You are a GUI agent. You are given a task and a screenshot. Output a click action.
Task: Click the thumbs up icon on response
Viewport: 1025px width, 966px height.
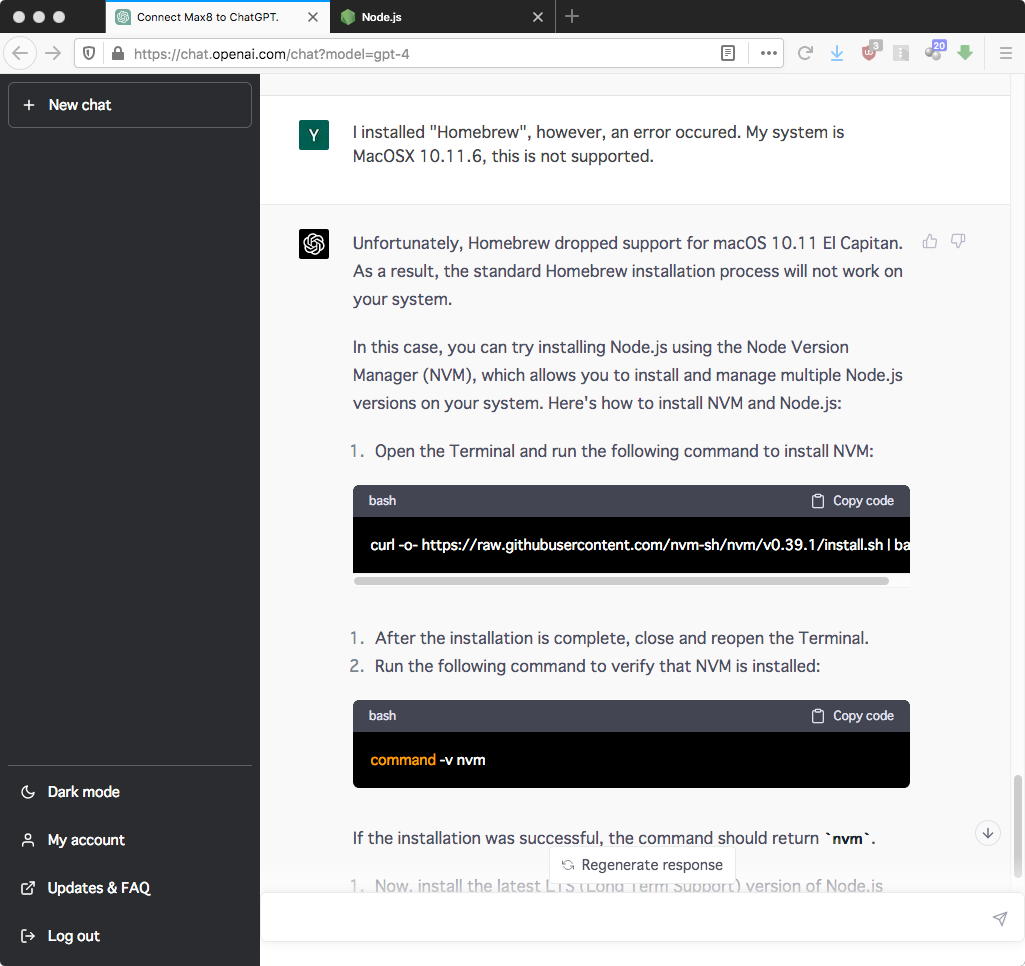930,241
